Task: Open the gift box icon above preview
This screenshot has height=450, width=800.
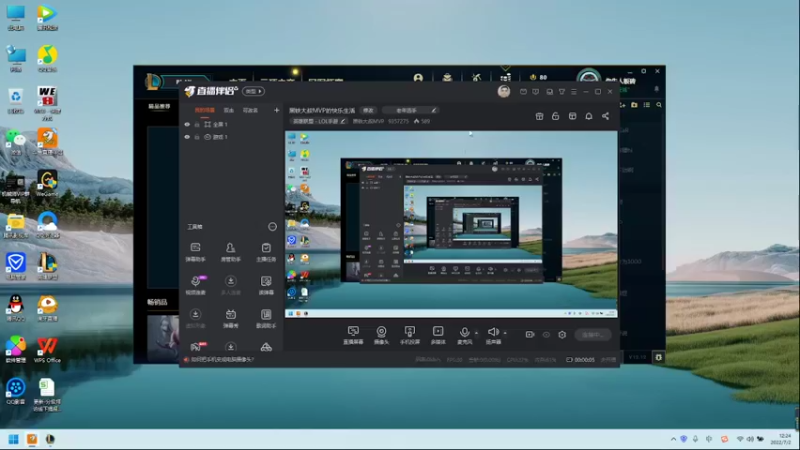Action: click(539, 116)
